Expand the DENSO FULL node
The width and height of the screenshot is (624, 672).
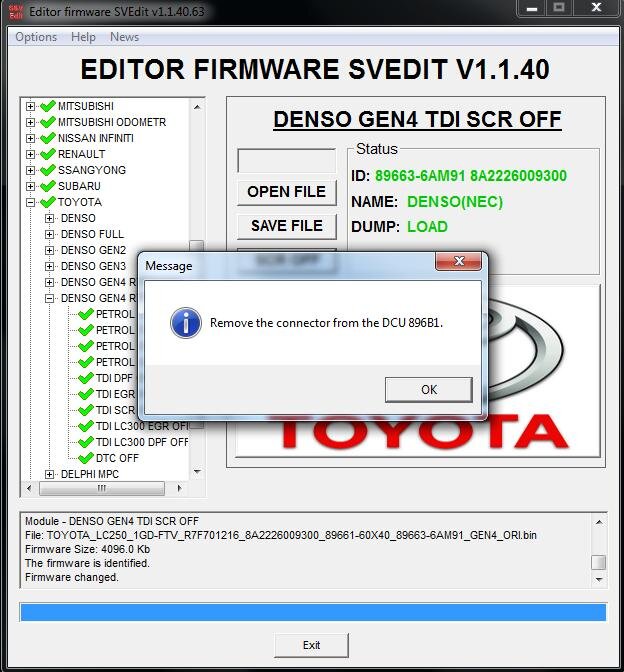(49, 234)
